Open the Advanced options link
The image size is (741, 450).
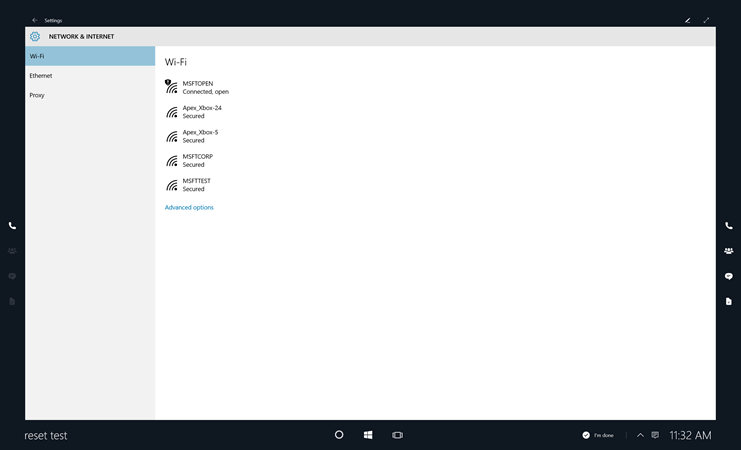tap(189, 208)
